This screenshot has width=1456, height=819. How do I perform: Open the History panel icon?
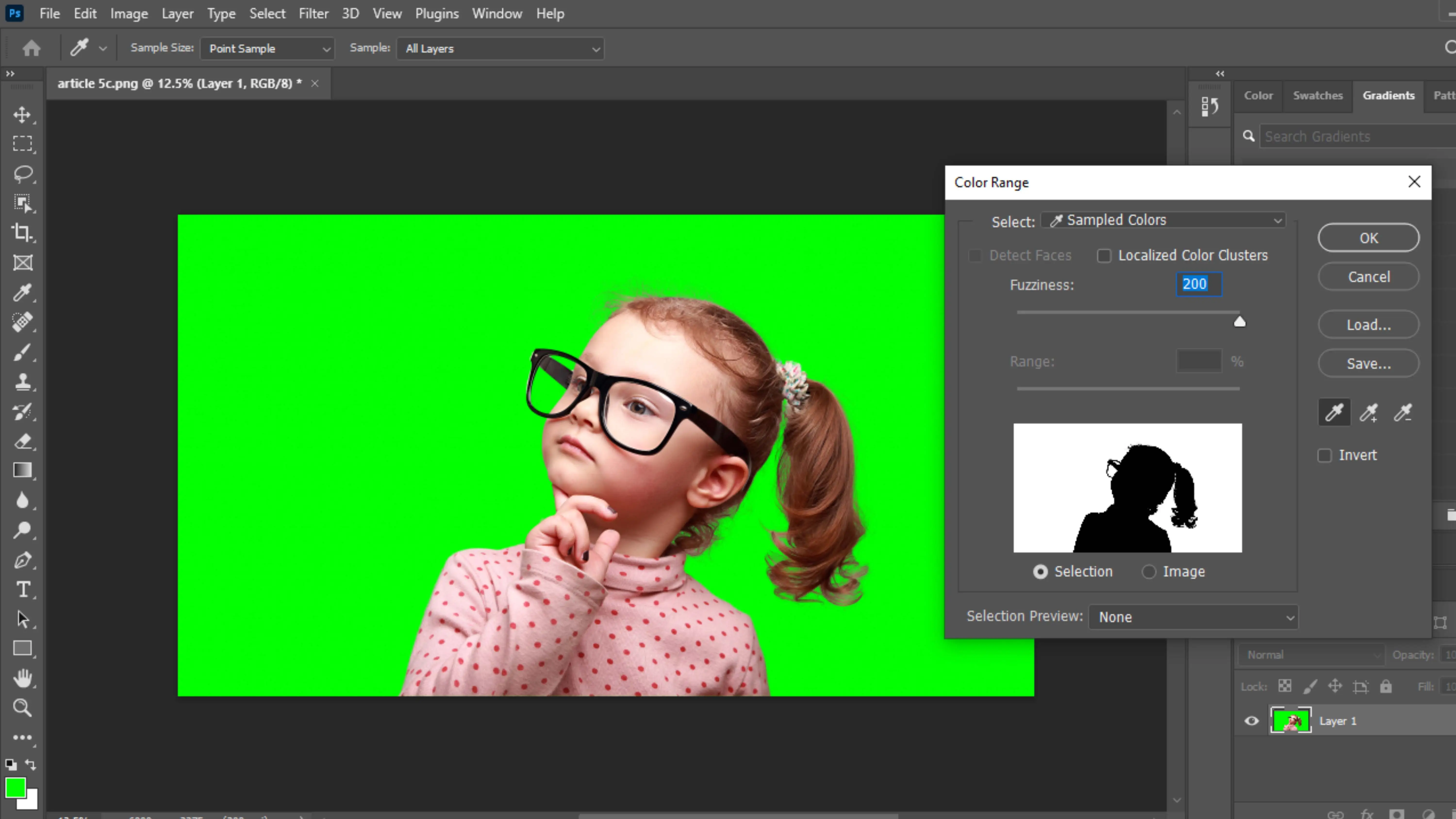tap(1209, 106)
